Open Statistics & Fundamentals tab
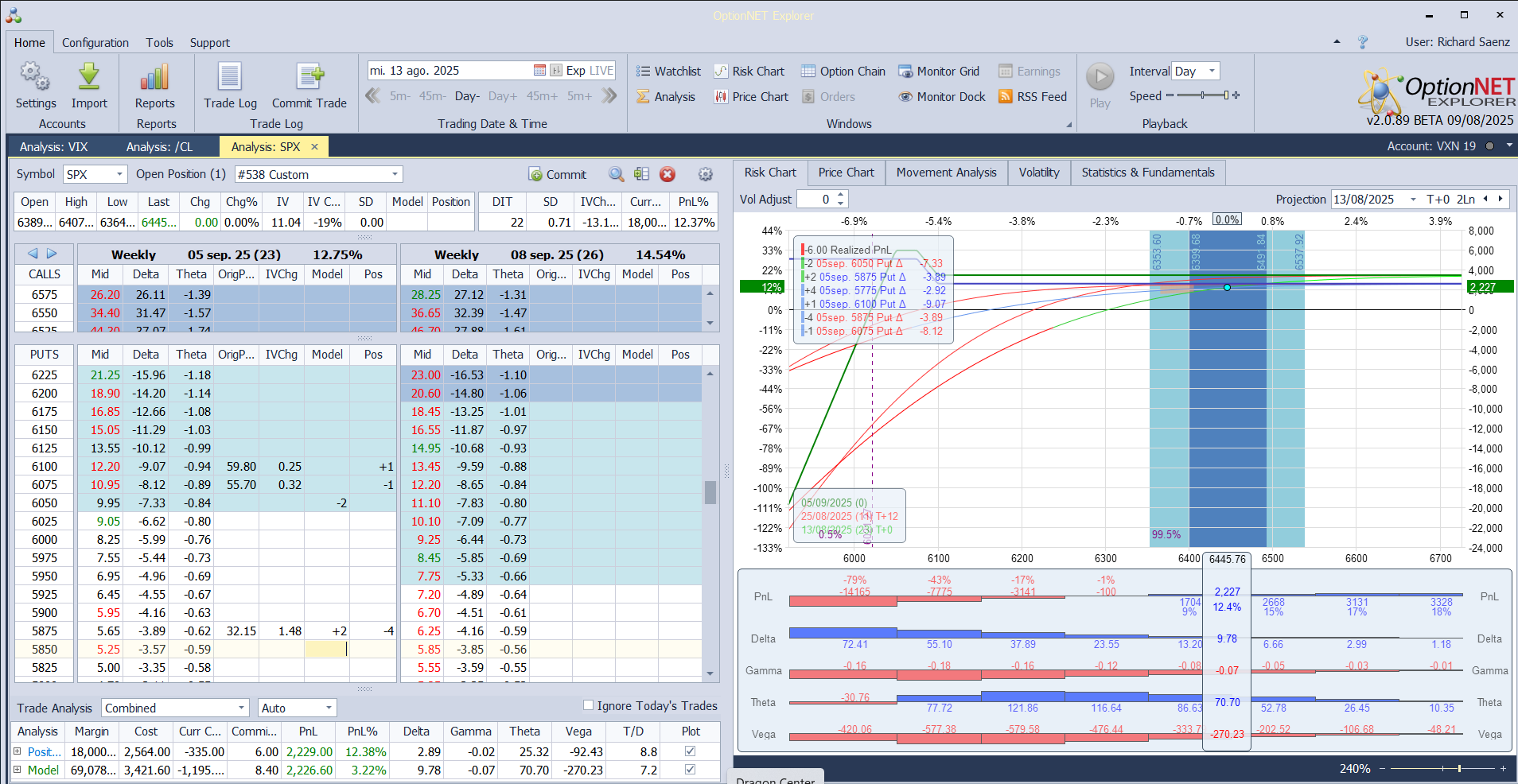Image resolution: width=1518 pixels, height=784 pixels. (1148, 173)
